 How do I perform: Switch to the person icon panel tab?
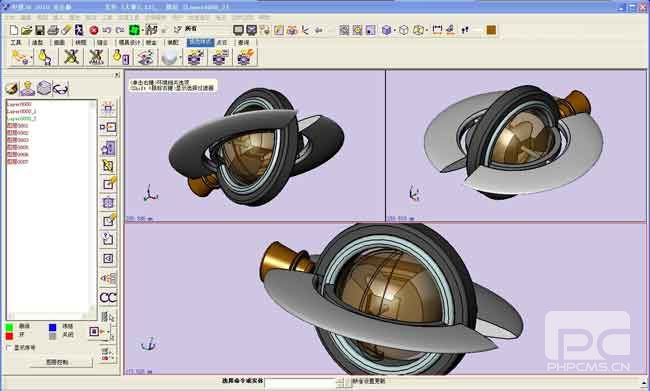[28, 88]
